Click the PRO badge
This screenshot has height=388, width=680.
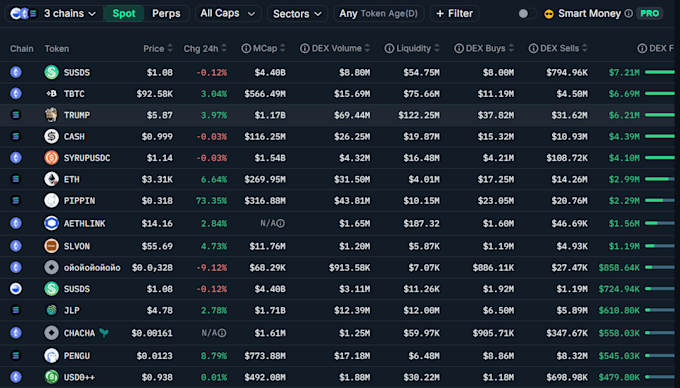pos(650,13)
